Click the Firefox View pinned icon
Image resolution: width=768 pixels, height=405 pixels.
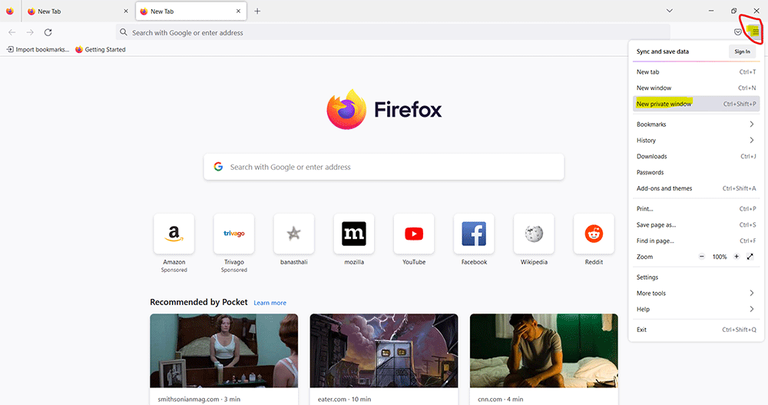click(10, 11)
